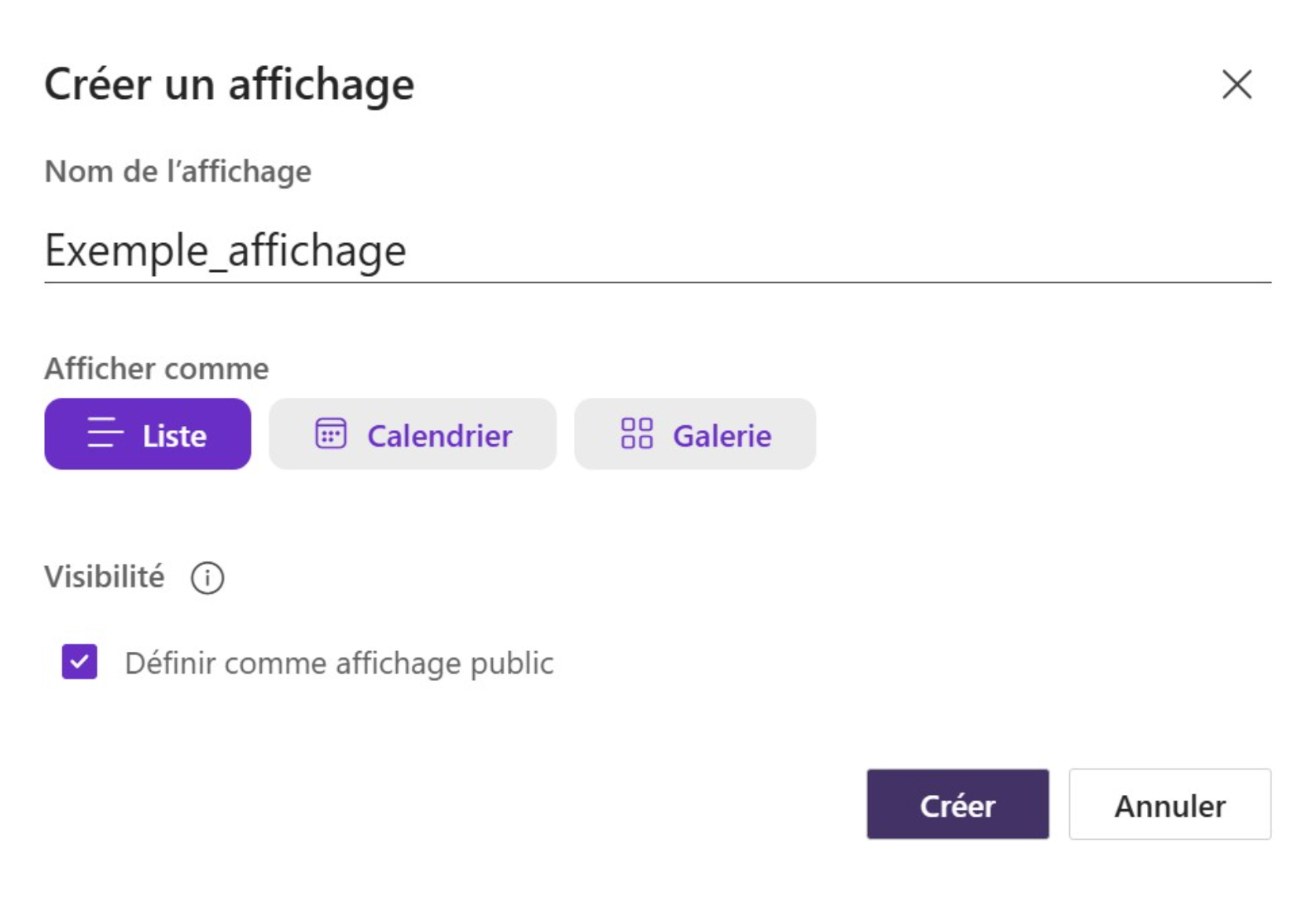Click the Liste view lines icon
The width and height of the screenshot is (1316, 905).
coord(105,433)
